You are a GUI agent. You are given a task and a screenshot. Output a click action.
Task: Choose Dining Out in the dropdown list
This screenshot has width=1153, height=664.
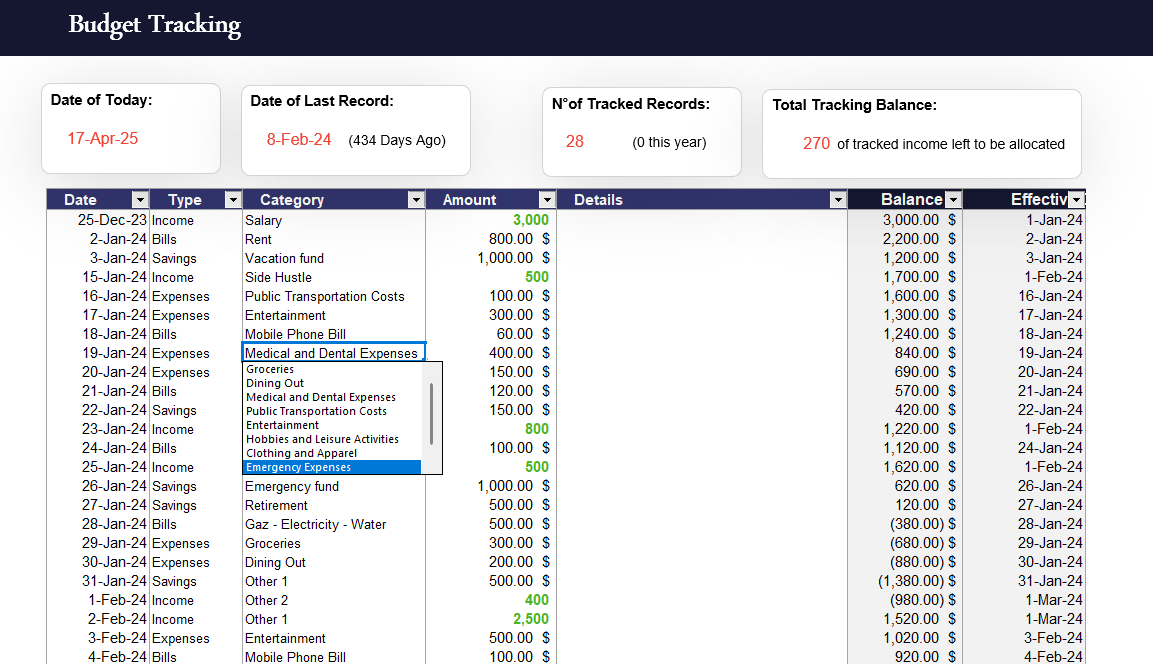[275, 383]
